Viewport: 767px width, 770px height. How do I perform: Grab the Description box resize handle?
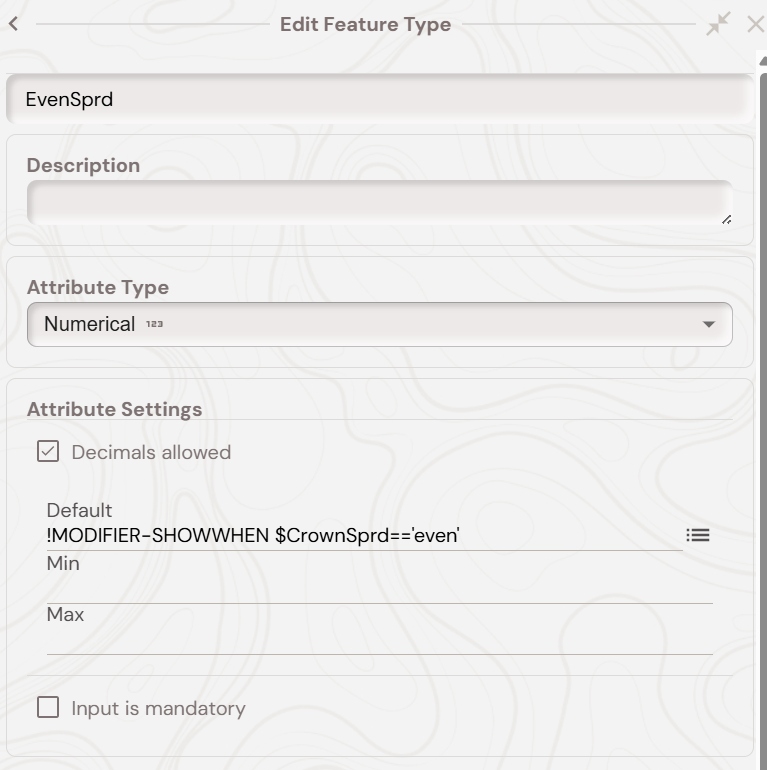coord(726,219)
